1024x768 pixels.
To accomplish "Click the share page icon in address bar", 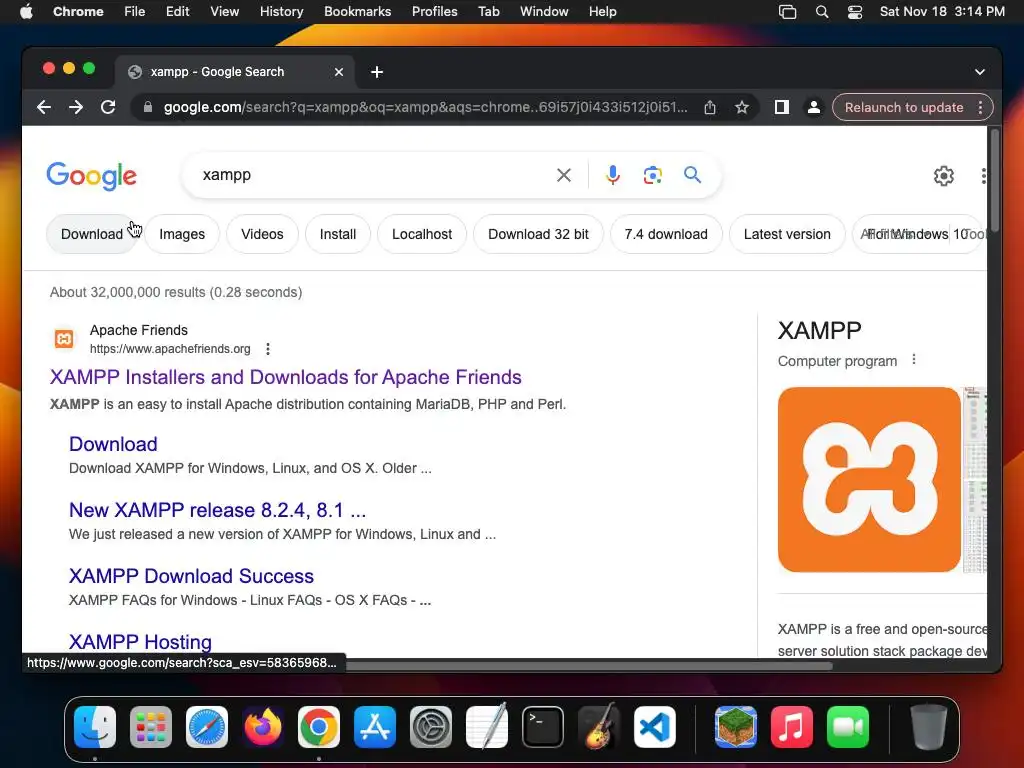I will pos(710,107).
